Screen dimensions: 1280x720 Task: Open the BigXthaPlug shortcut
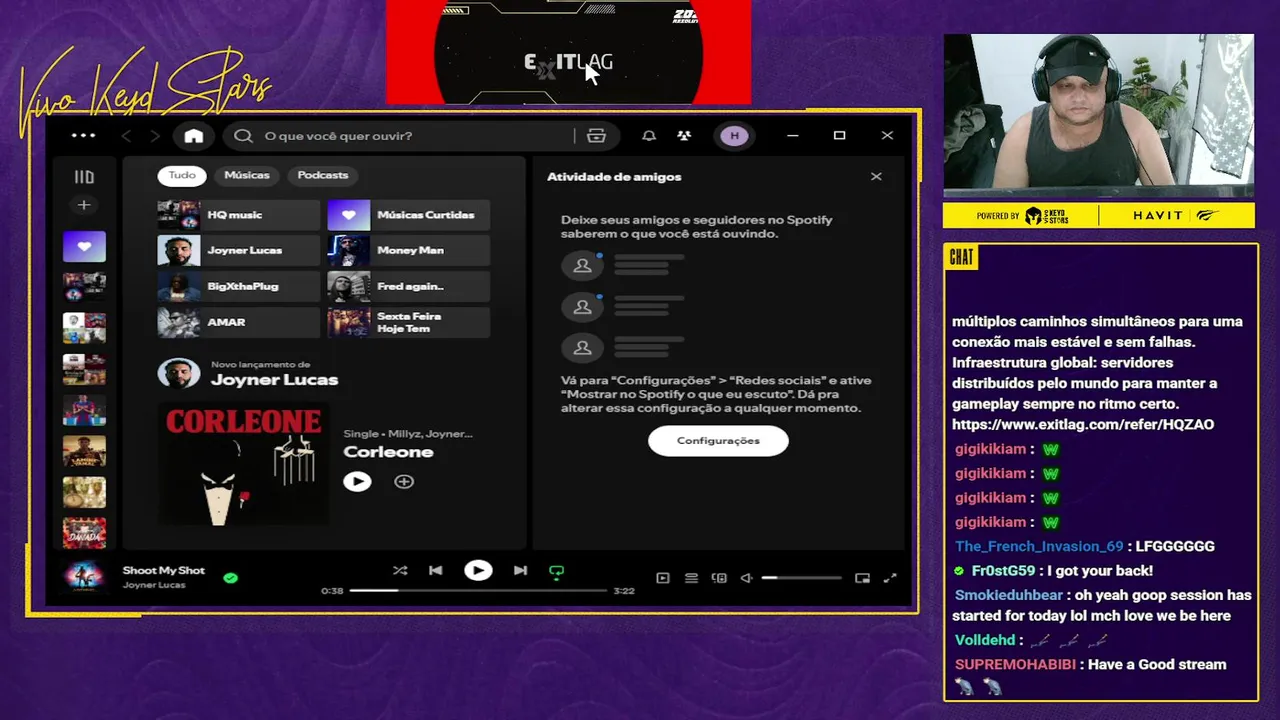click(x=239, y=287)
